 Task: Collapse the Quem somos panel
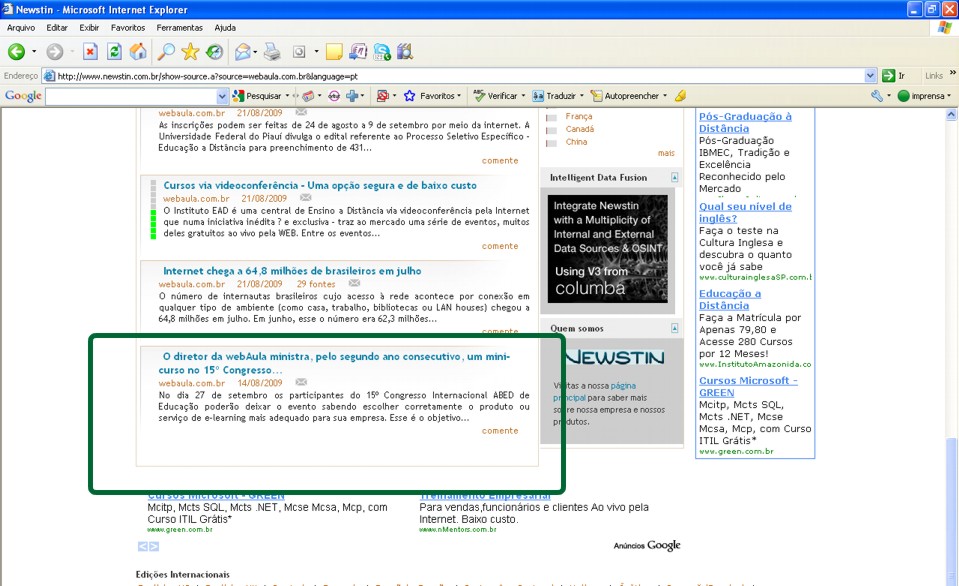(674, 328)
